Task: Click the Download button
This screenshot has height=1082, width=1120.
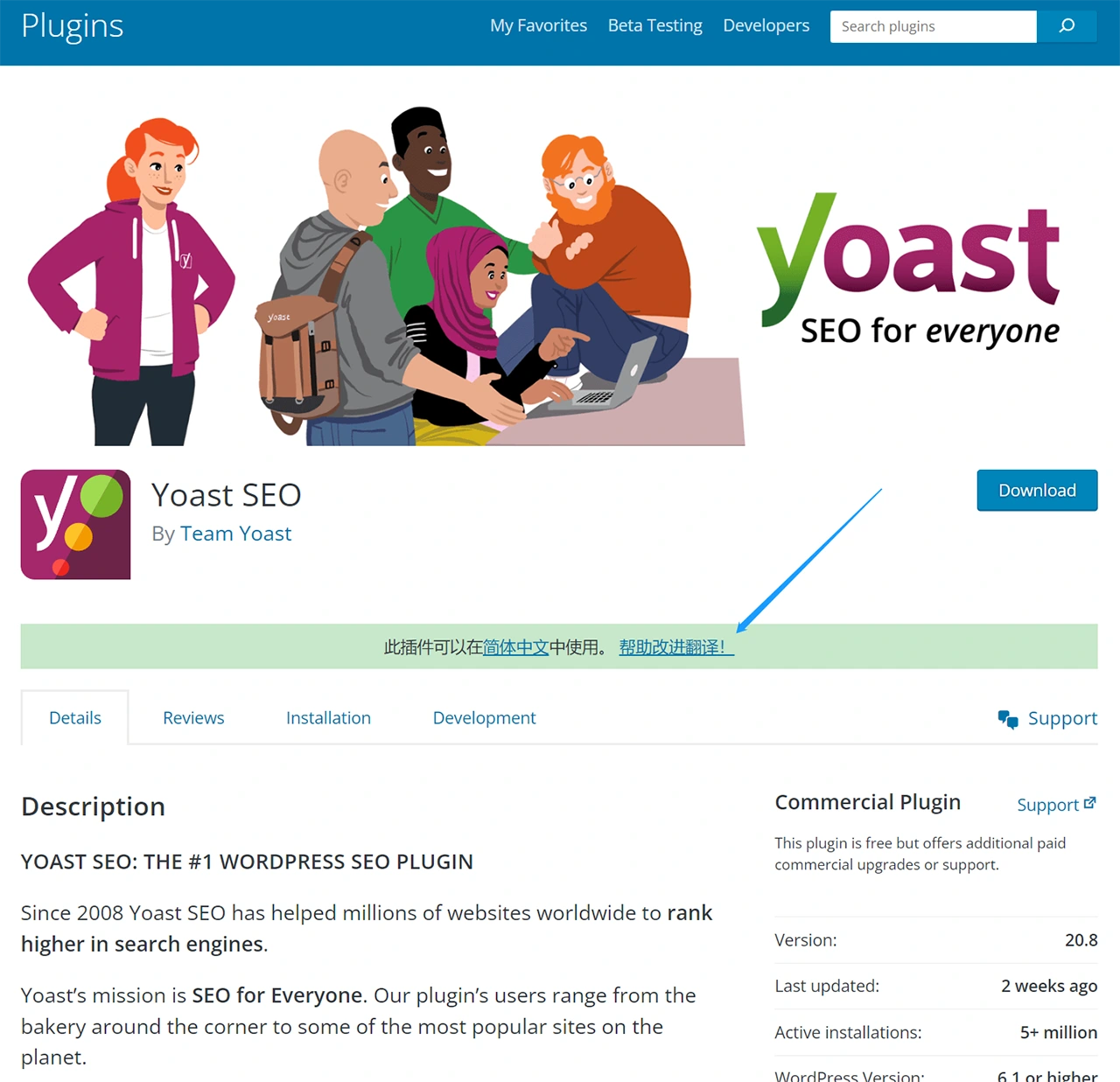Action: coord(1037,491)
